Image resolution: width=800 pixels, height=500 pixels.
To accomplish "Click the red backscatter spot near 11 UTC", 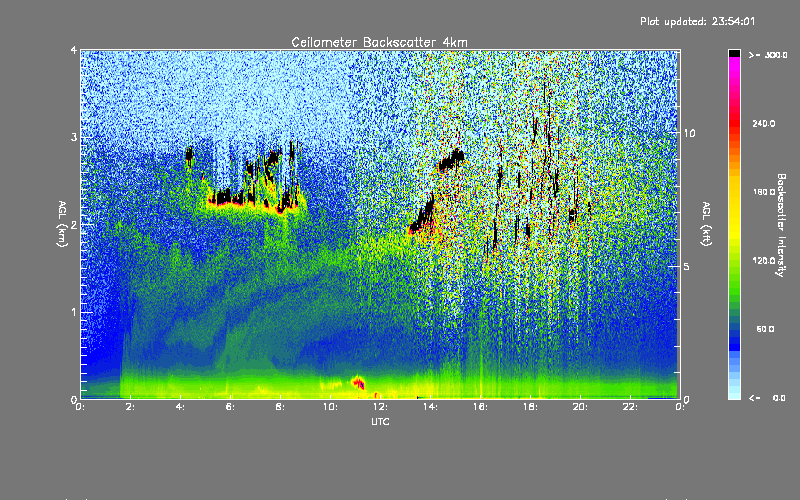I will (x=359, y=383).
